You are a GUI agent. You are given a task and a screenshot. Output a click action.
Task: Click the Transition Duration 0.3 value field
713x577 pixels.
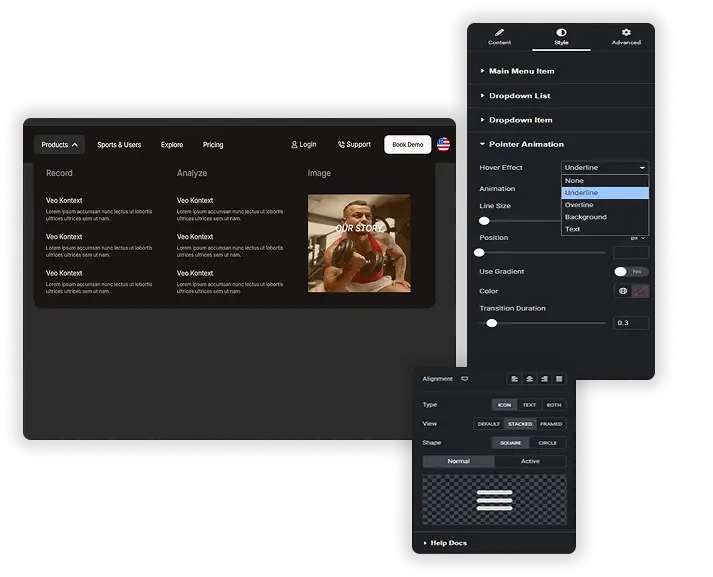(x=631, y=323)
